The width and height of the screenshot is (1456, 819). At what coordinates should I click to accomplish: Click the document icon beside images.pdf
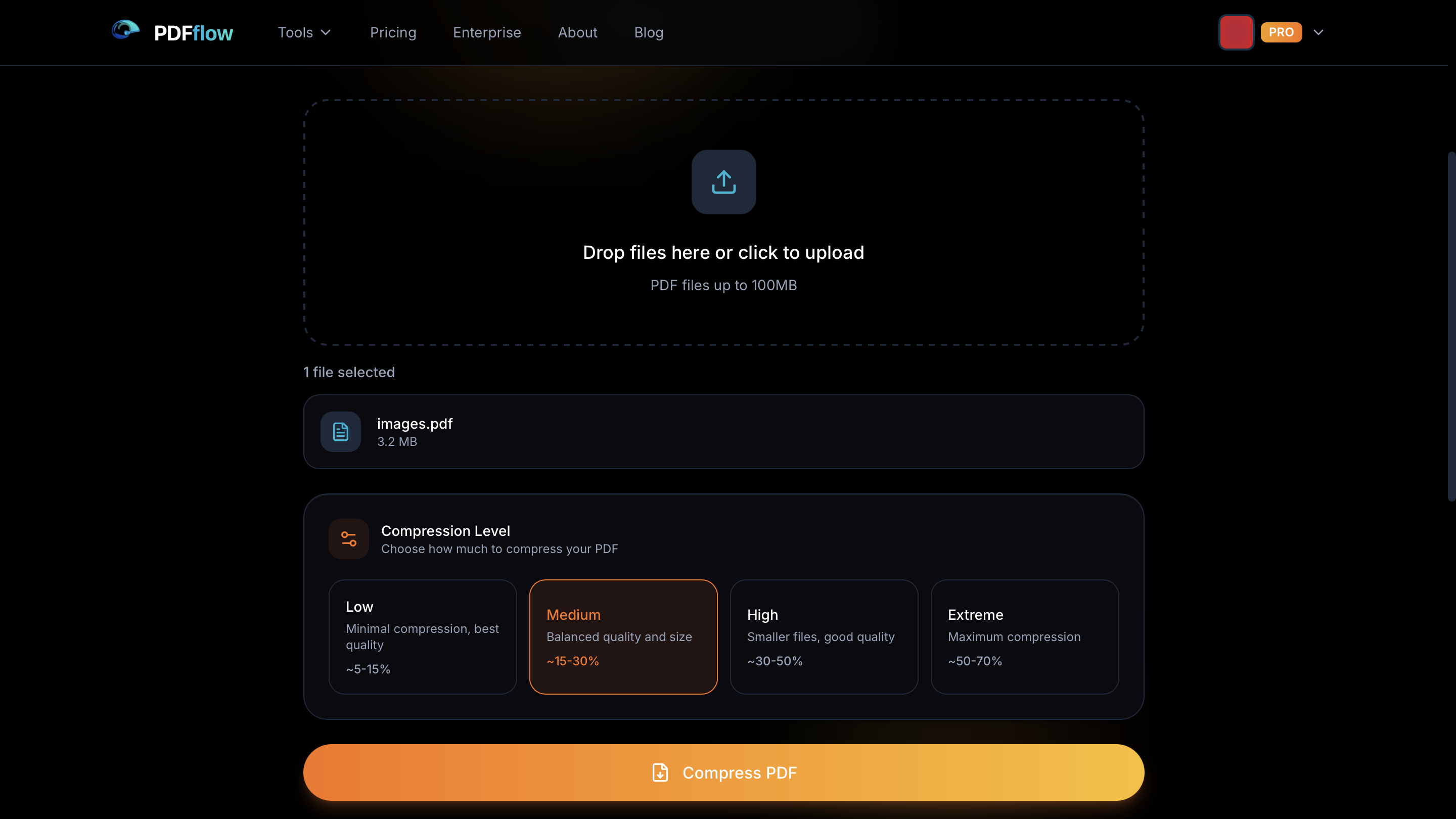tap(340, 431)
